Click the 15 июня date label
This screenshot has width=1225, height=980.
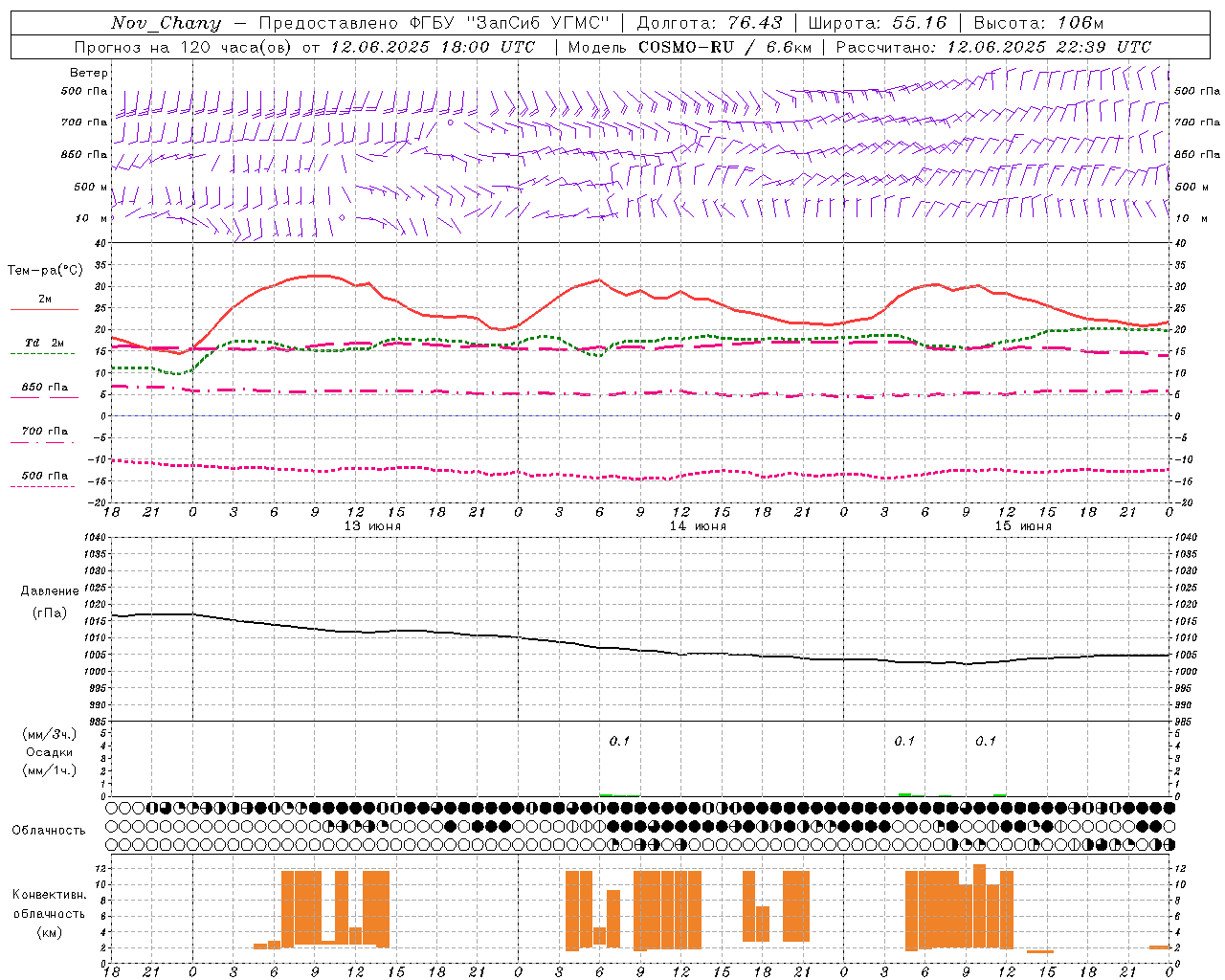[x=1023, y=526]
